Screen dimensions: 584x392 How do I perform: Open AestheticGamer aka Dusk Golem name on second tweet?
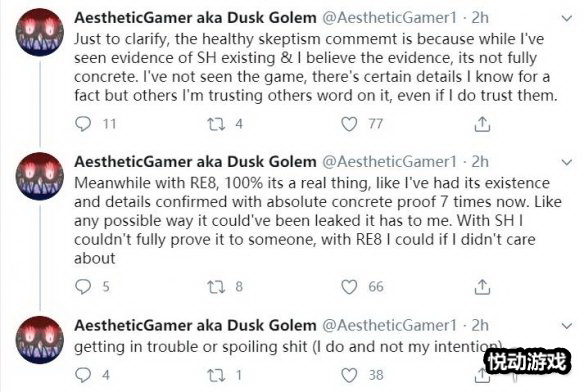click(195, 162)
